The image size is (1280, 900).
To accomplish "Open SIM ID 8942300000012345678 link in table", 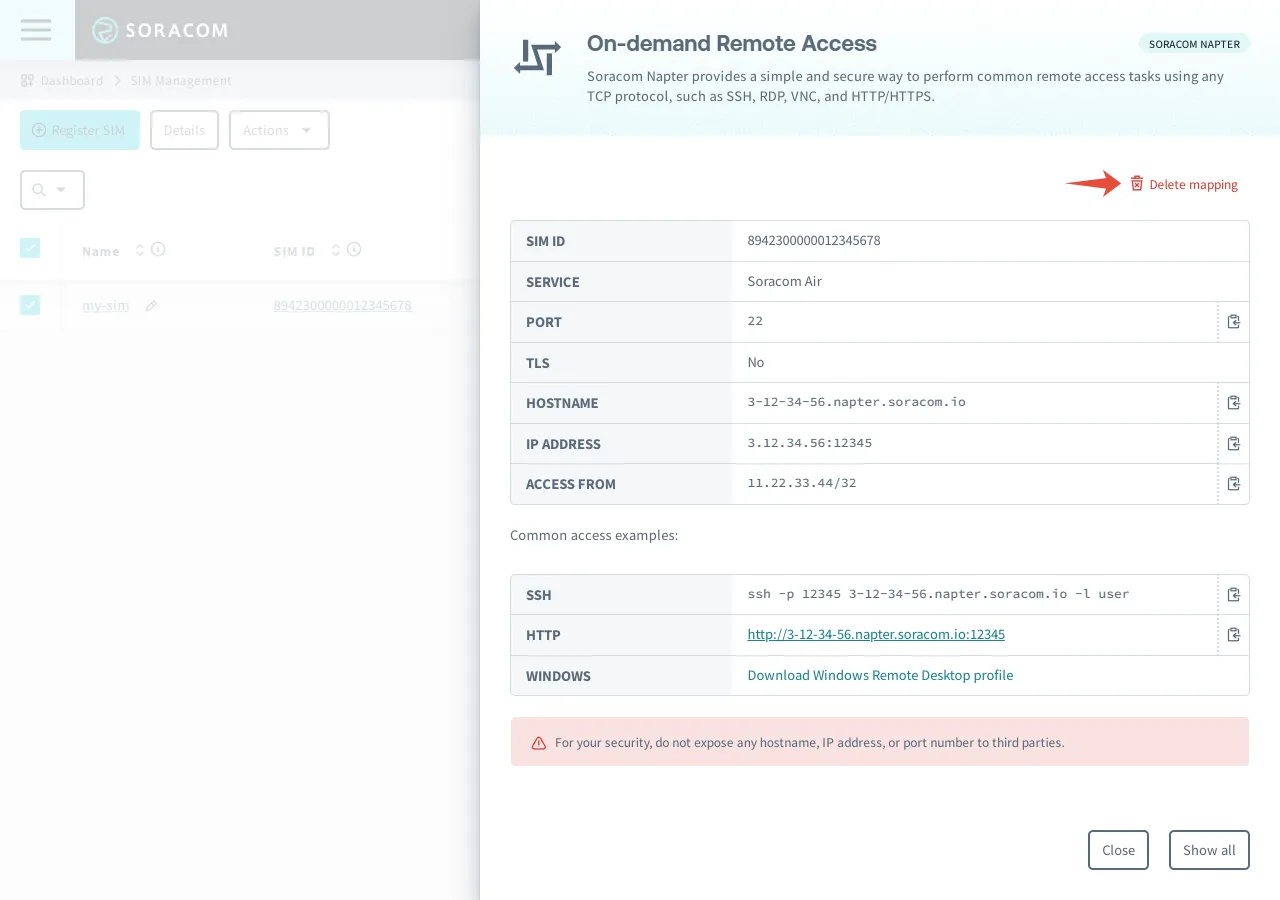I will 342,305.
